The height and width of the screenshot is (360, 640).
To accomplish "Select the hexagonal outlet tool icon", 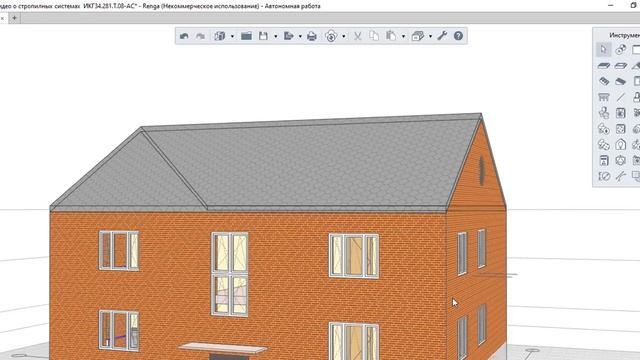I will click(x=620, y=160).
